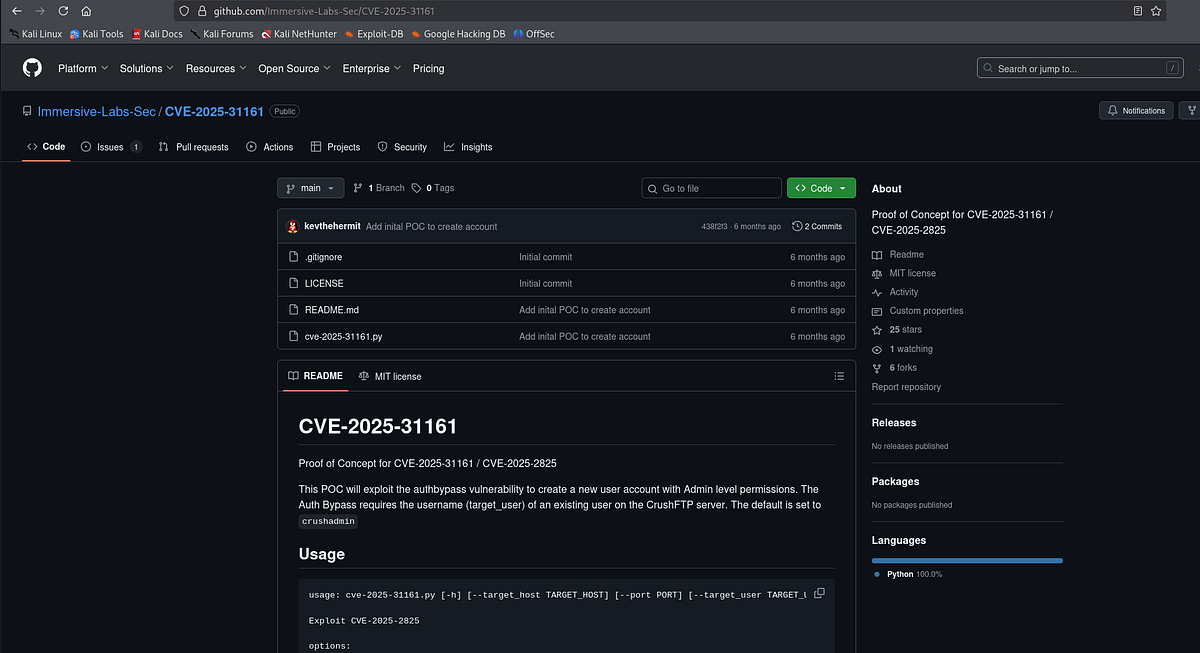Screen dimensions: 1200x653
Task: Expand the Enterprise menu
Action: 371,68
